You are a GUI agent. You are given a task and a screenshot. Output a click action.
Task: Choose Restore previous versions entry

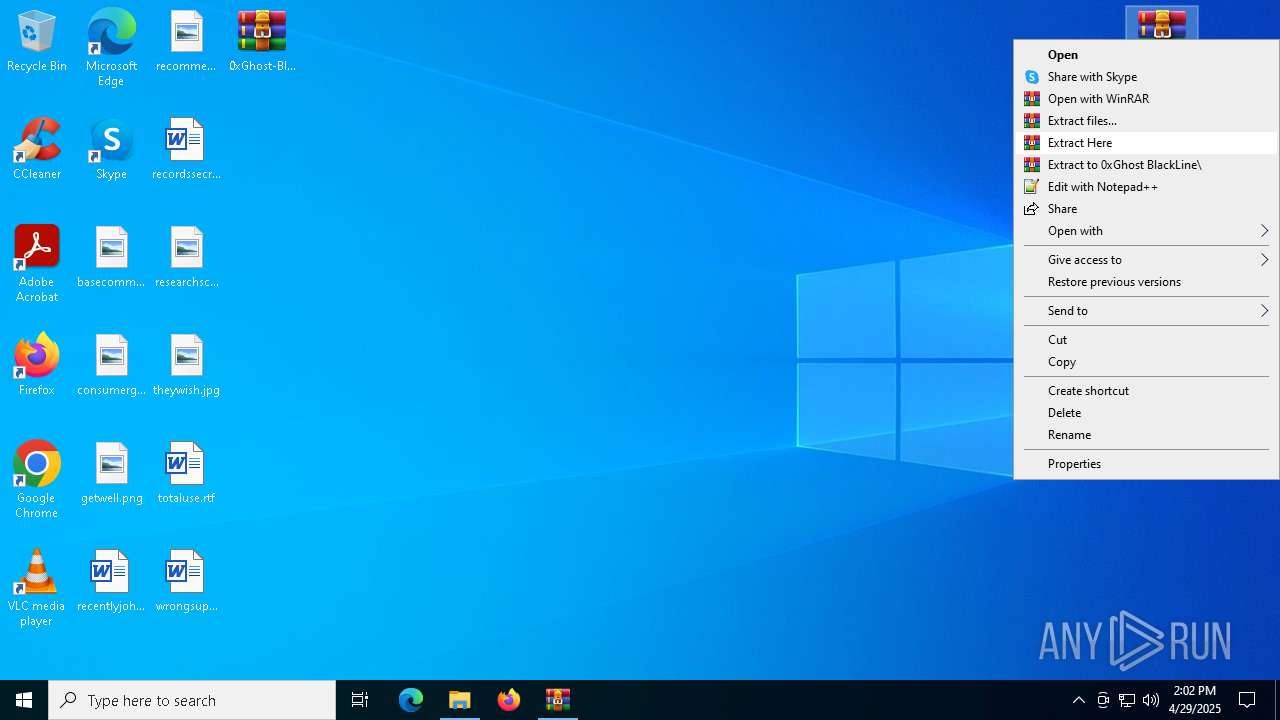(1146, 282)
